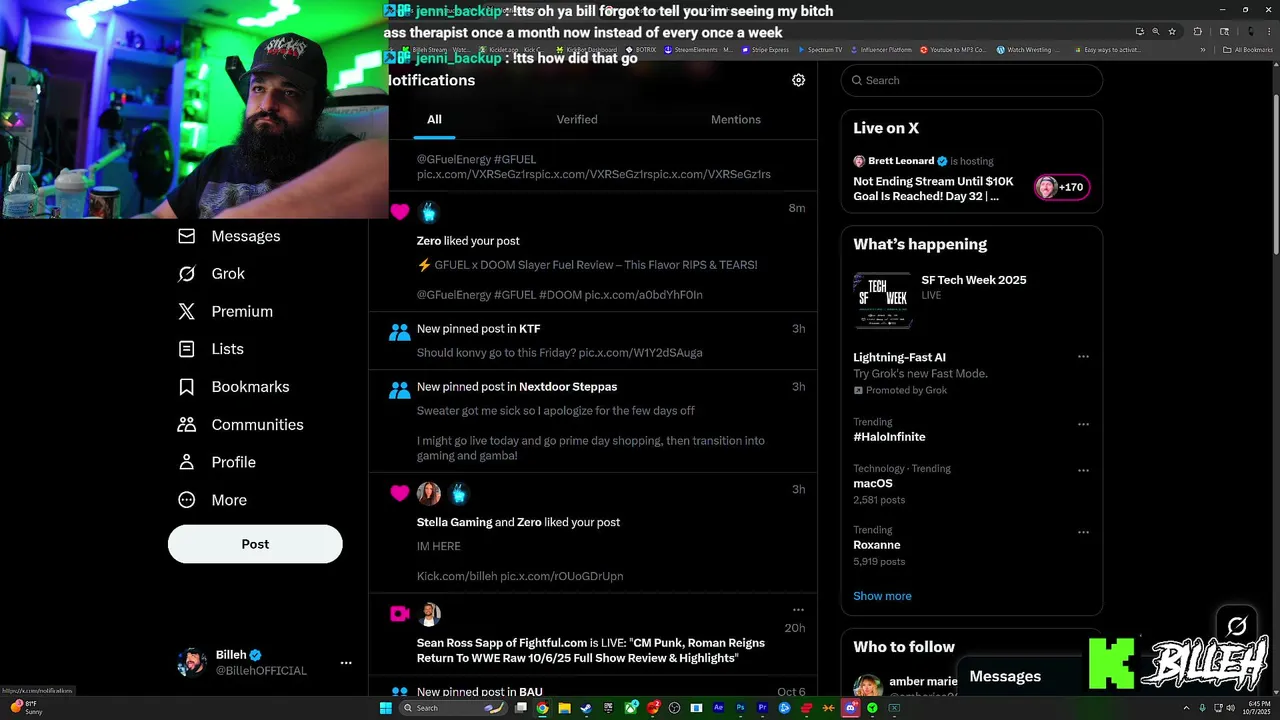Switch to the All notifications tab

click(x=434, y=120)
